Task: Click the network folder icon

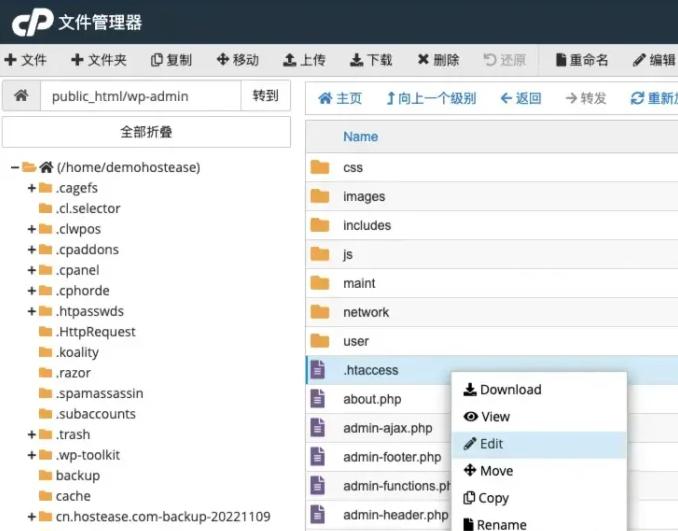Action: (x=320, y=312)
